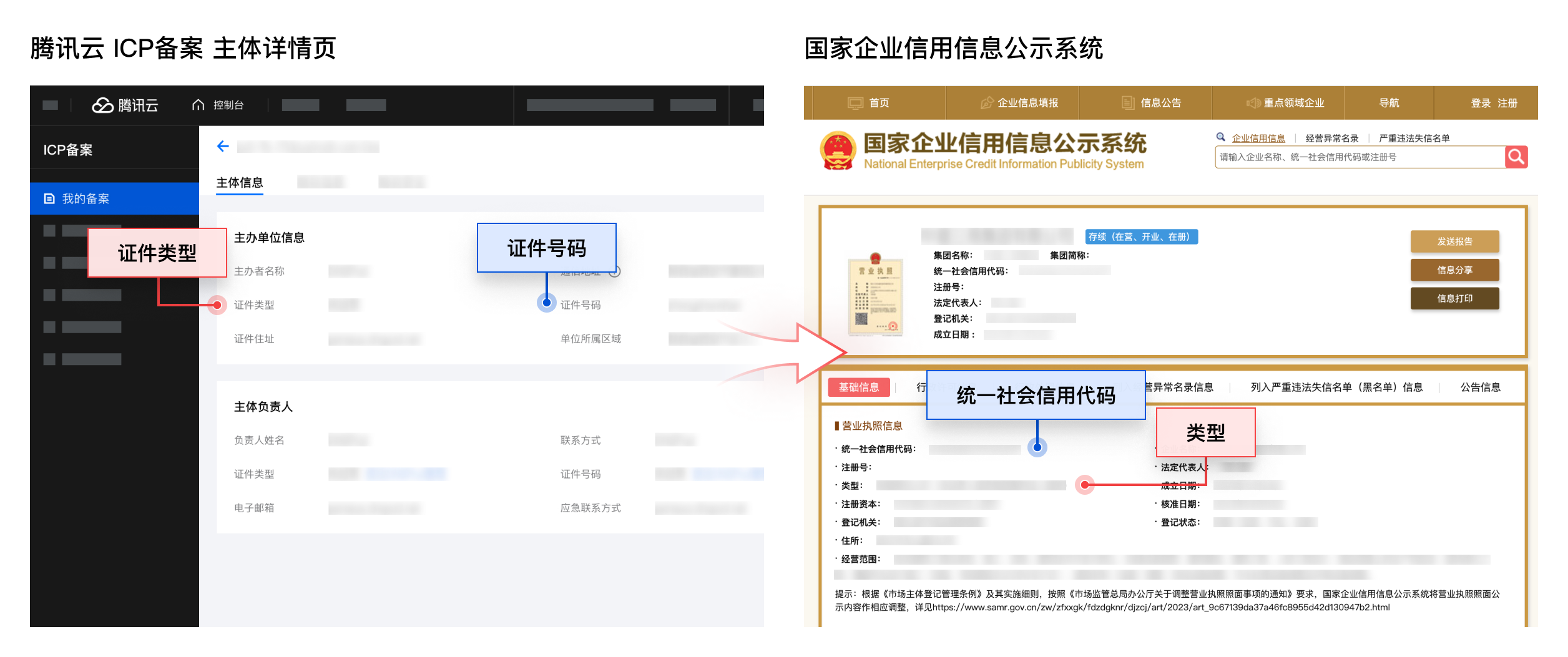The width and height of the screenshot is (1568, 657).
Task: Click the national emblem logo
Action: pyautogui.click(x=838, y=150)
